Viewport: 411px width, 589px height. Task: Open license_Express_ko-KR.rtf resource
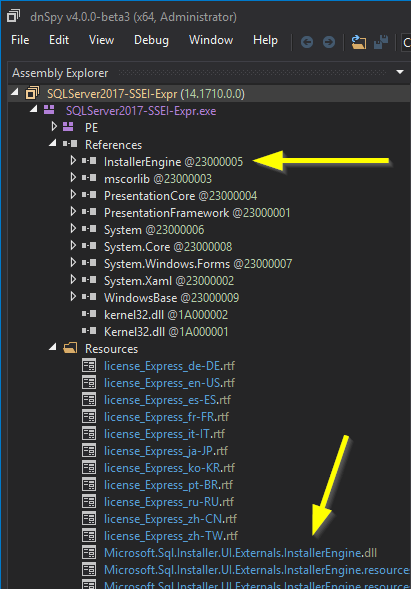coord(169,468)
